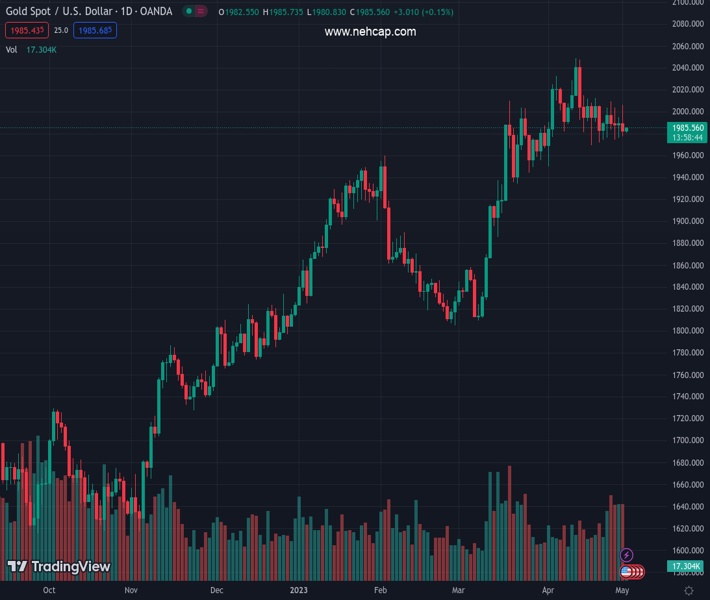The height and width of the screenshot is (600, 710).
Task: Click the 2023 label on time axis
Action: [x=300, y=591]
